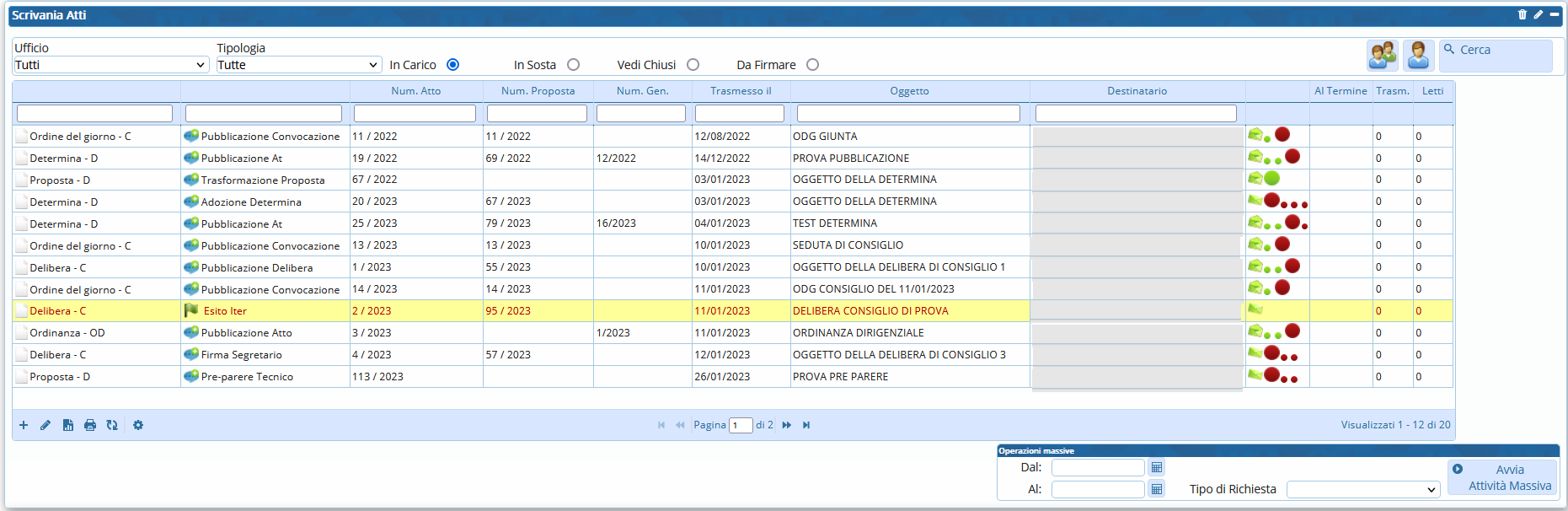Viewport: 1568px width, 511px height.
Task: Open the Tipologia dropdown
Action: pyautogui.click(x=298, y=65)
